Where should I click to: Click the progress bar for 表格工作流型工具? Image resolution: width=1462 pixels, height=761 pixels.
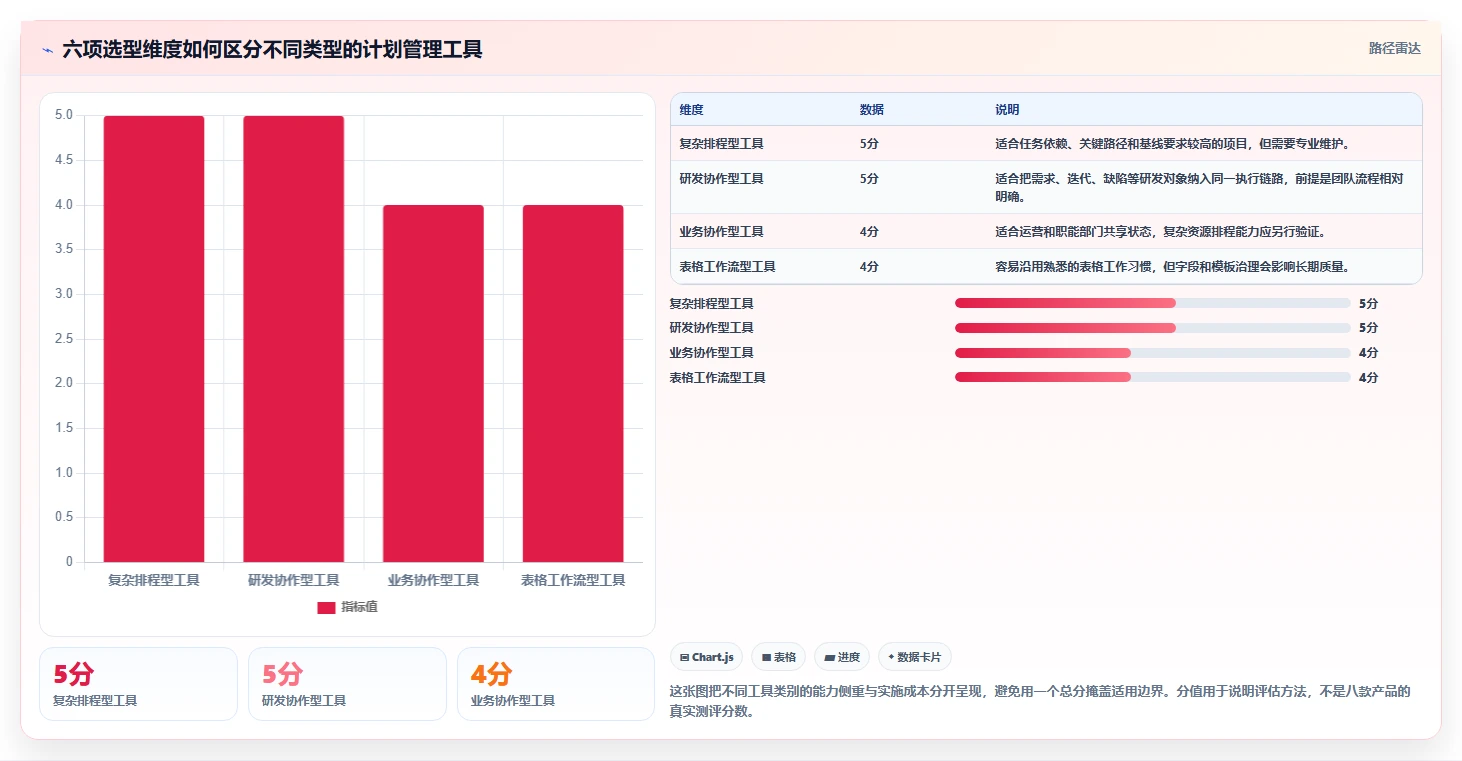coord(1152,377)
